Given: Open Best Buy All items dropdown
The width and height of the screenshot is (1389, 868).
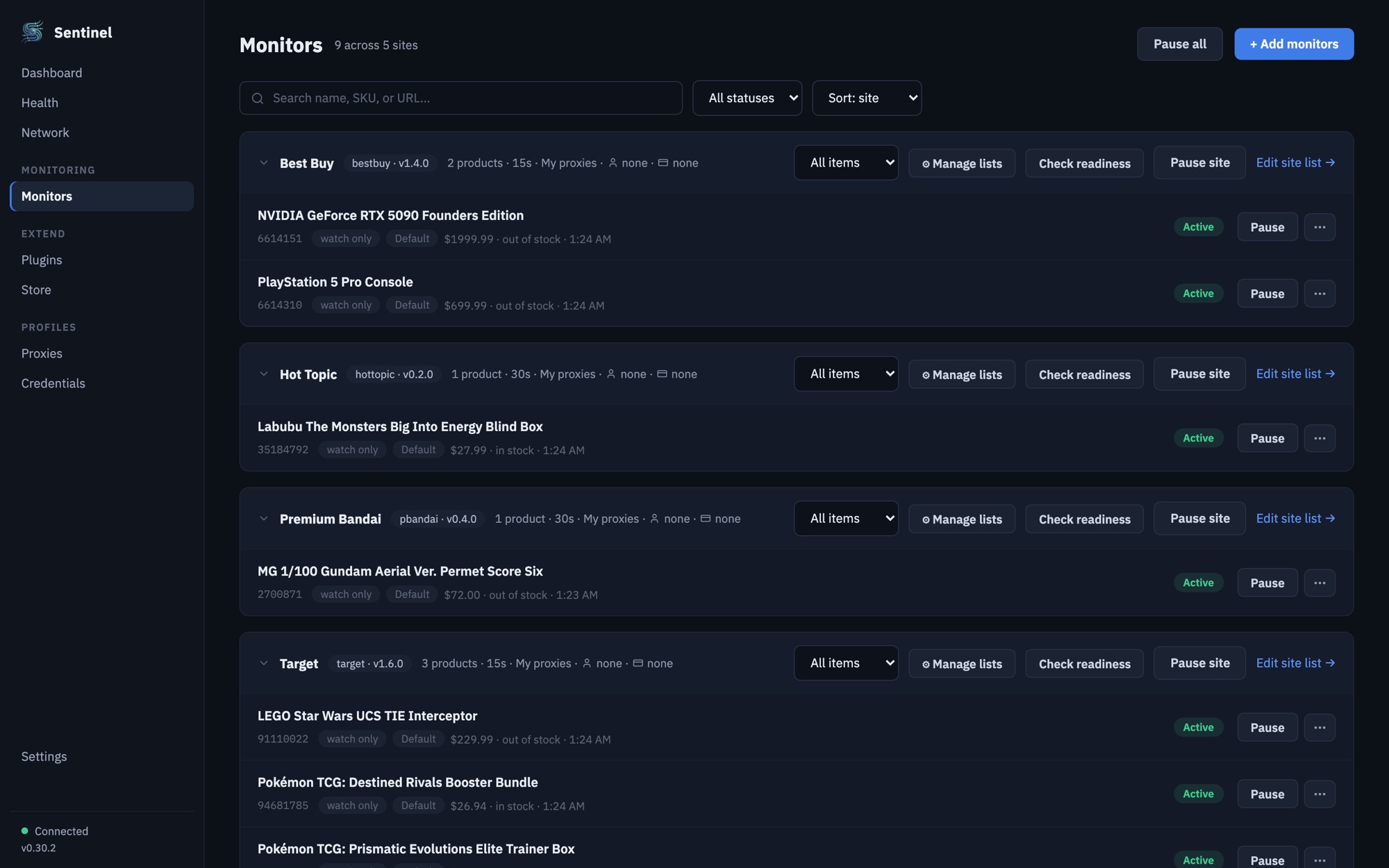Looking at the screenshot, I should click(846, 162).
